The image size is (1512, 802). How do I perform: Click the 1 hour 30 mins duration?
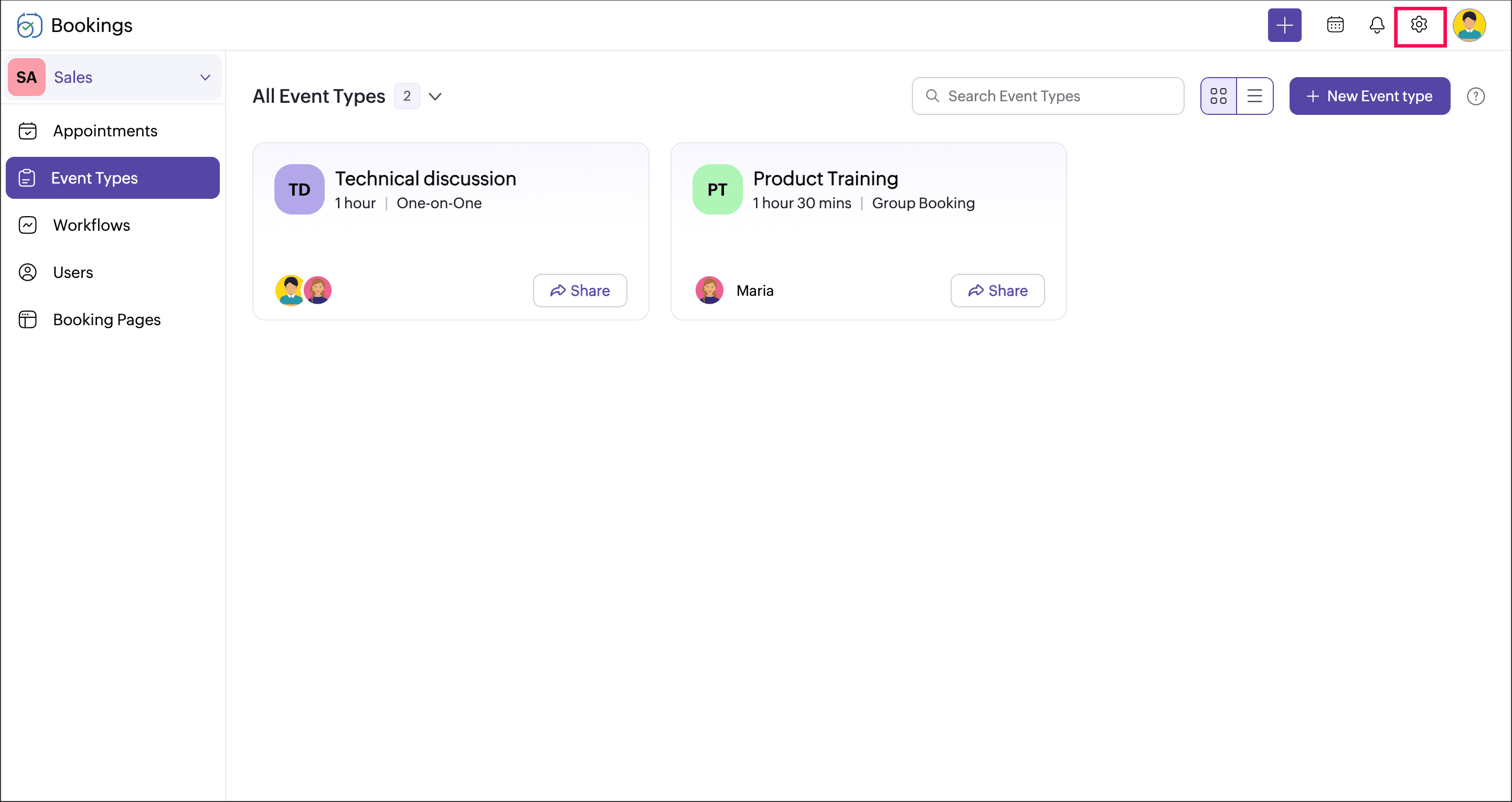pos(802,203)
